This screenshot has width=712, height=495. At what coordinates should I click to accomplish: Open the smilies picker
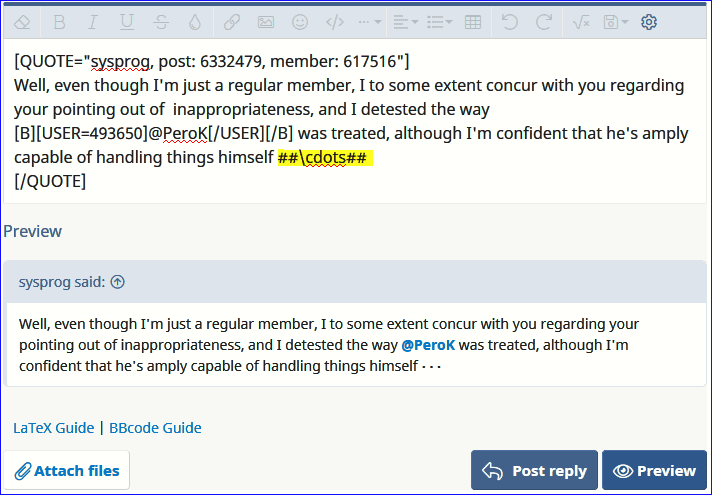pyautogui.click(x=300, y=22)
